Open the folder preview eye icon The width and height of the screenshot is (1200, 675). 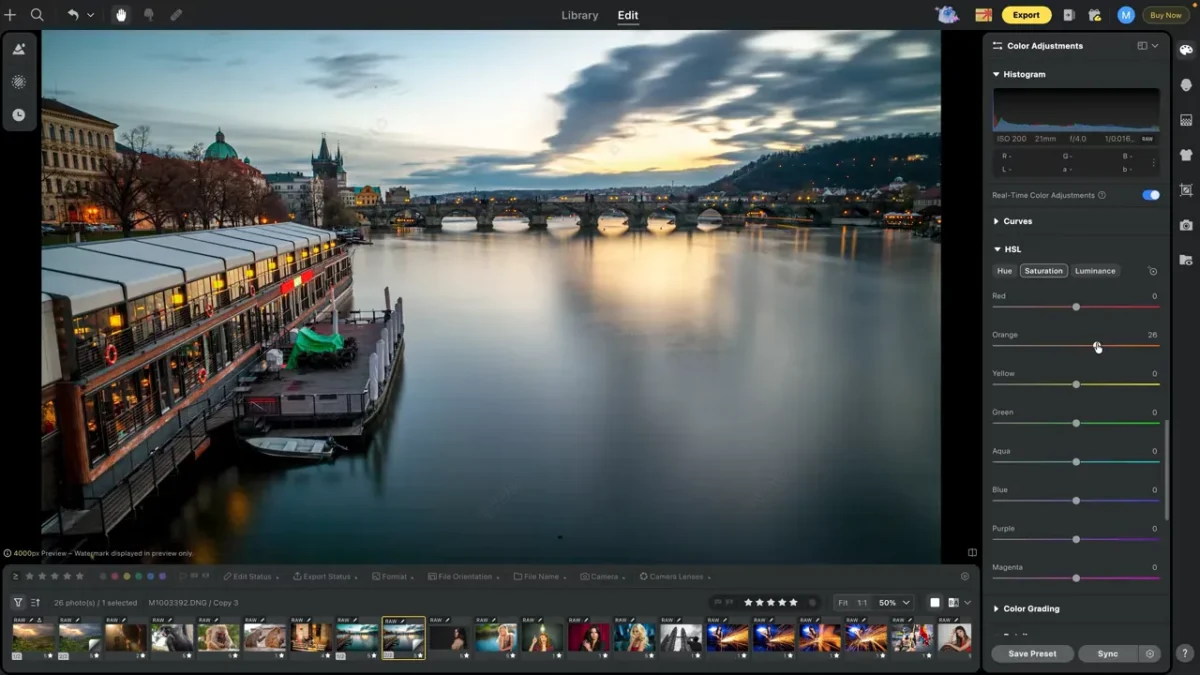tap(1186, 260)
